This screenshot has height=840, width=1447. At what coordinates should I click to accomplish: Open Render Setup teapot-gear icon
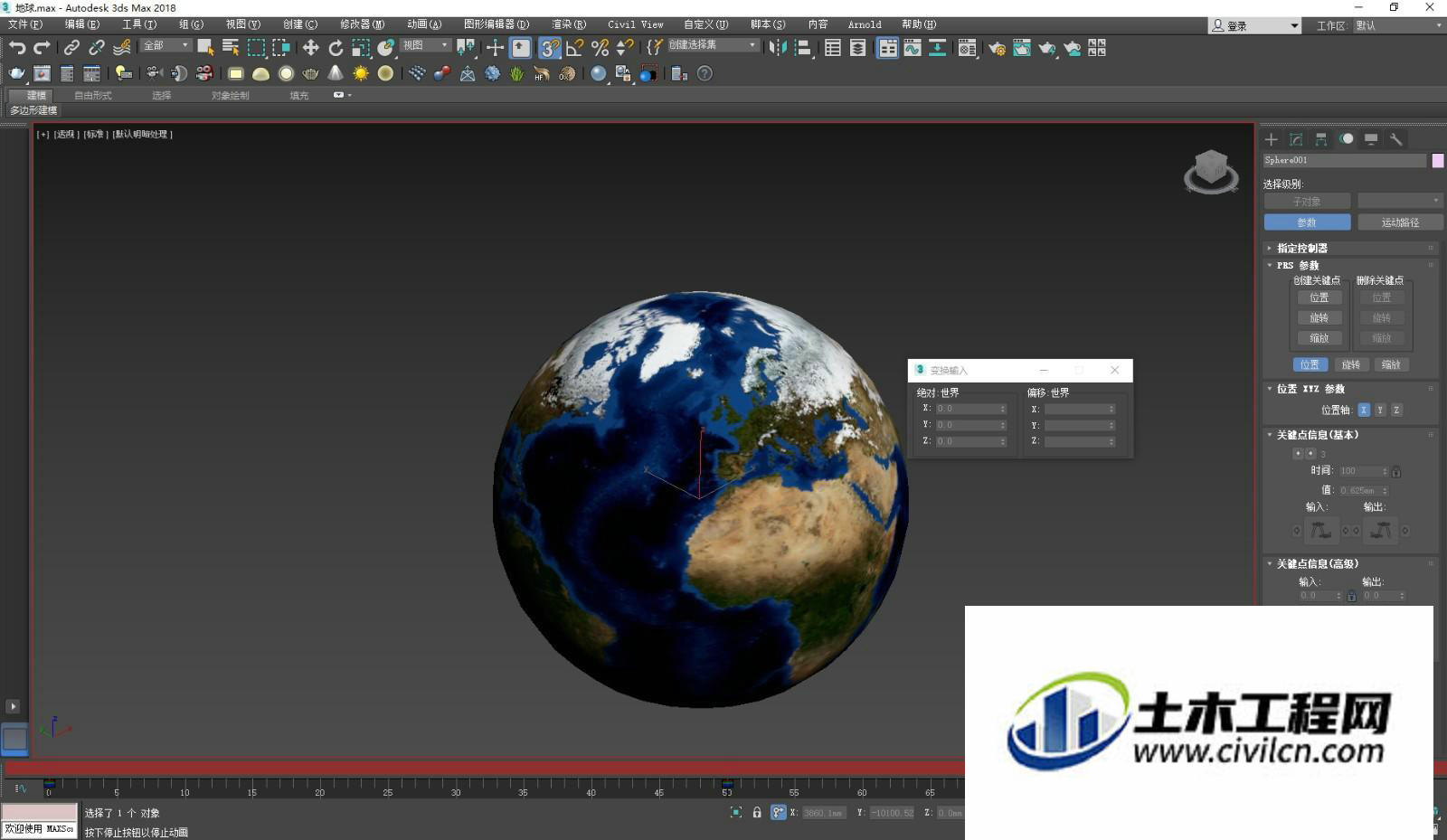tap(997, 47)
